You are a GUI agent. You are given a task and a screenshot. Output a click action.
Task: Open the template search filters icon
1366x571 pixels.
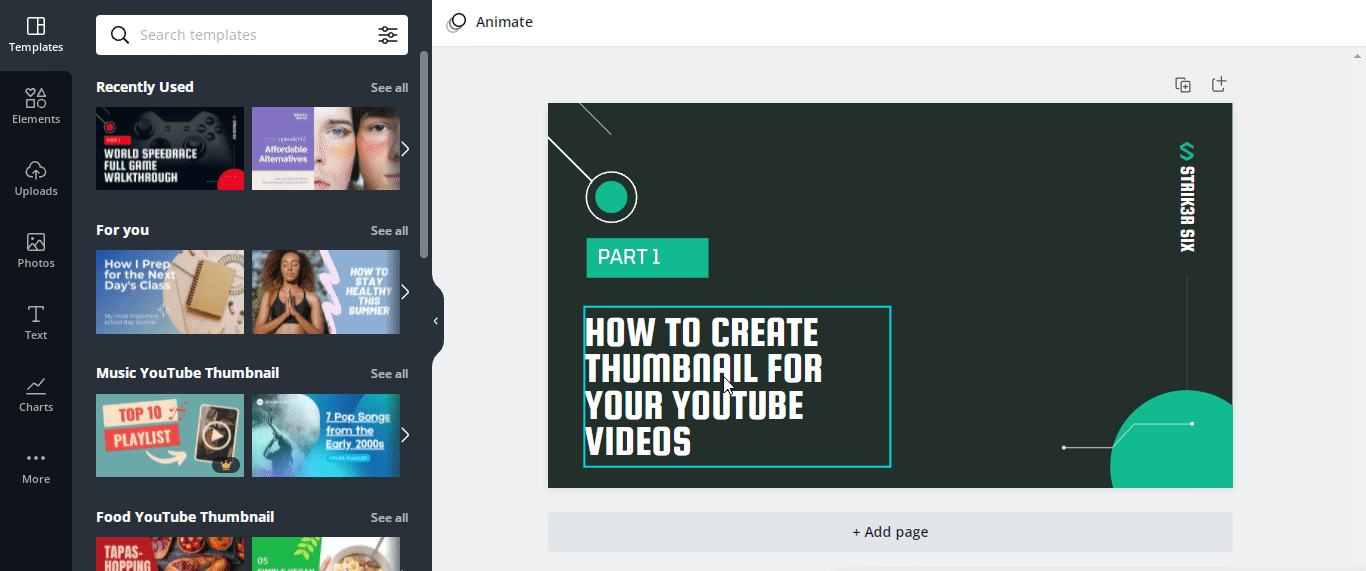click(388, 35)
